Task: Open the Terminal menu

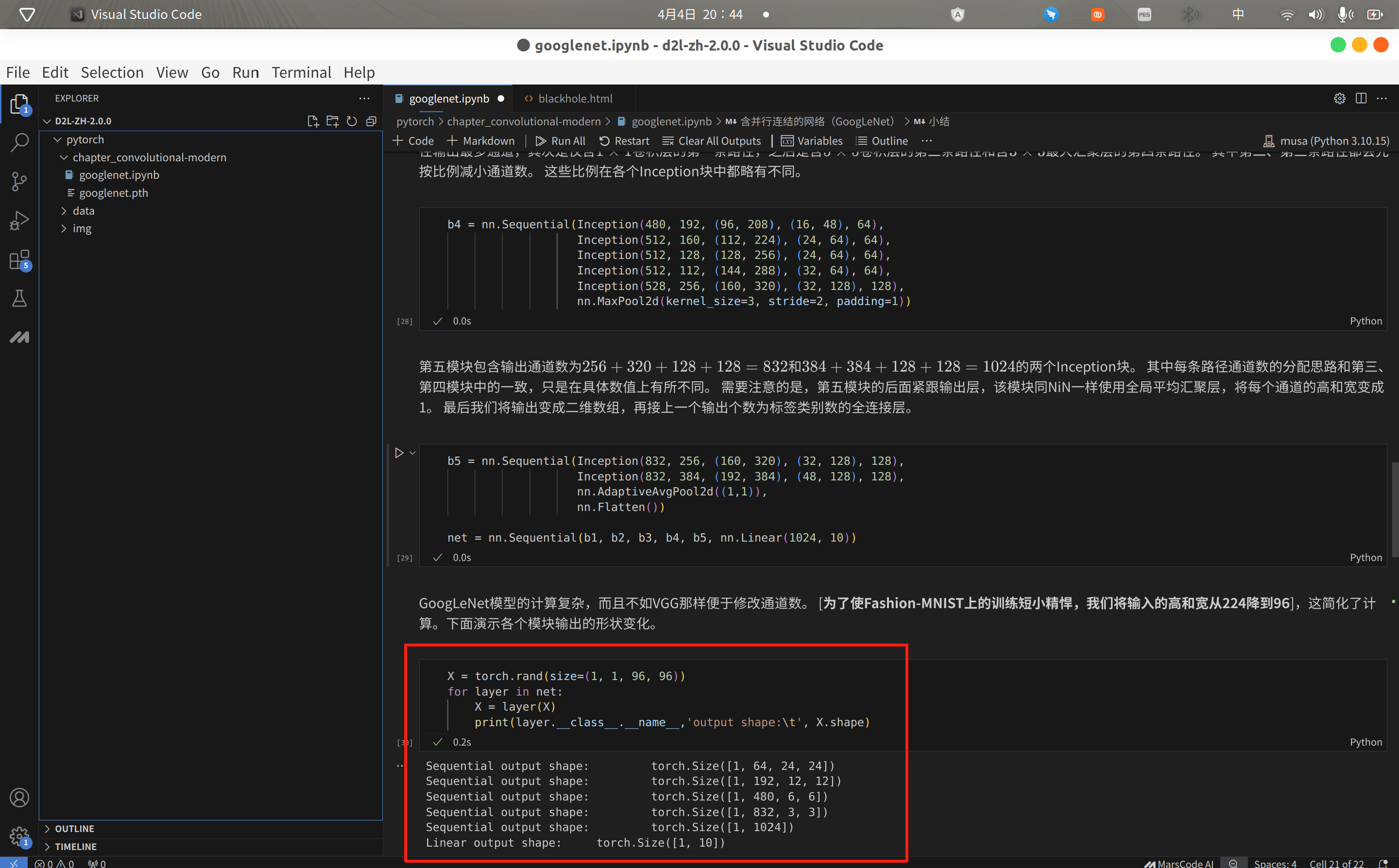Action: point(301,72)
